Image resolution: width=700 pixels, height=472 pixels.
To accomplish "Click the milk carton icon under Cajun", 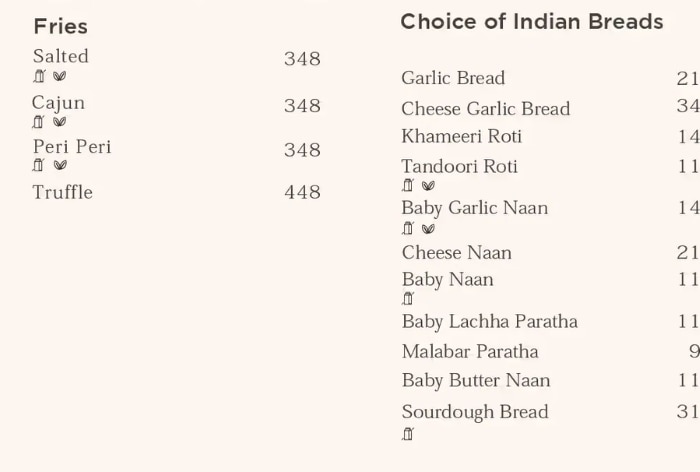I will 39,122.
